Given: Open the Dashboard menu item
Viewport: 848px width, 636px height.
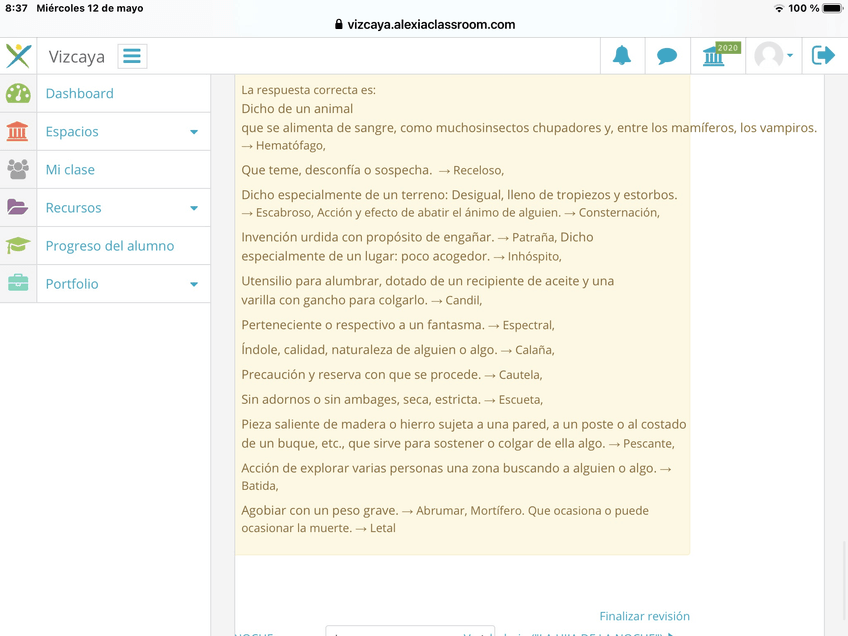Looking at the screenshot, I should [80, 94].
